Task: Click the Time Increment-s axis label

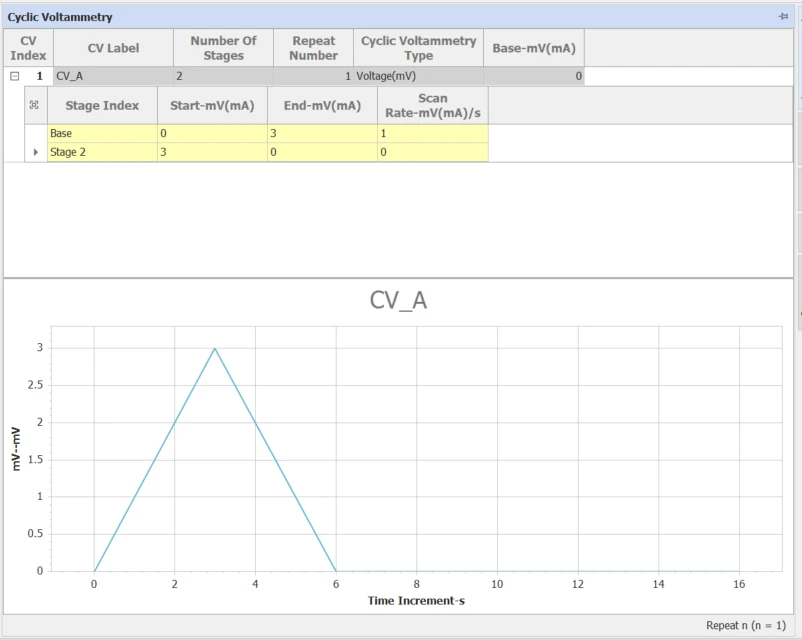Action: [x=416, y=601]
